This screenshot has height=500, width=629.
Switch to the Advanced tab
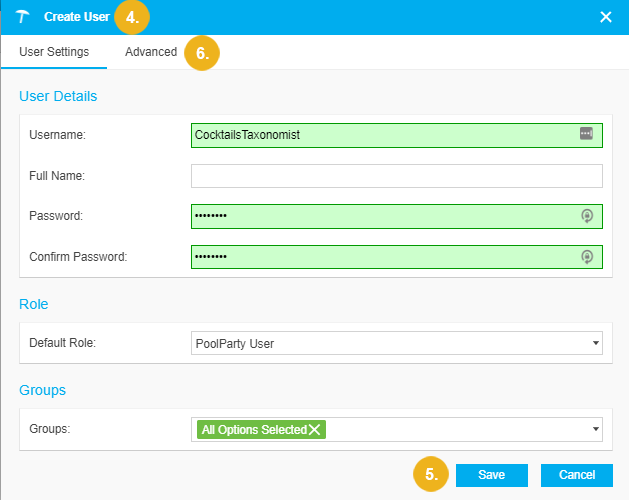pyautogui.click(x=151, y=52)
